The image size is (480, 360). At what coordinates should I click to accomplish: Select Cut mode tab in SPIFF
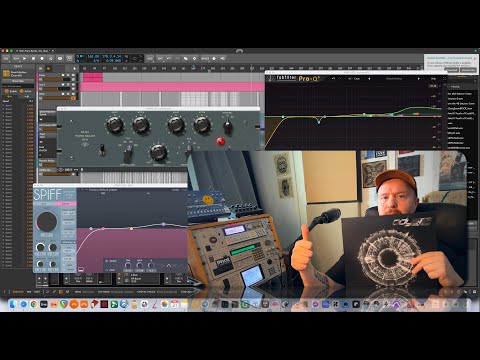coord(44,204)
